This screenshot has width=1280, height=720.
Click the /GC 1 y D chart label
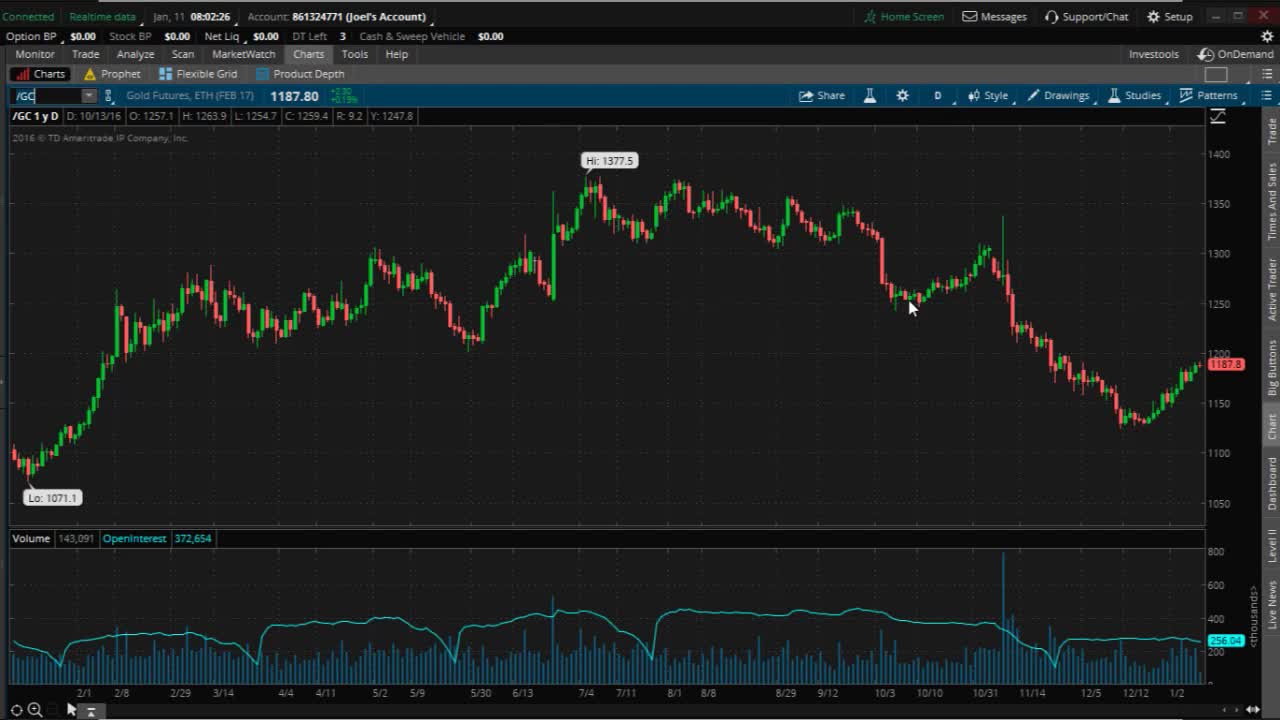[x=35, y=117]
